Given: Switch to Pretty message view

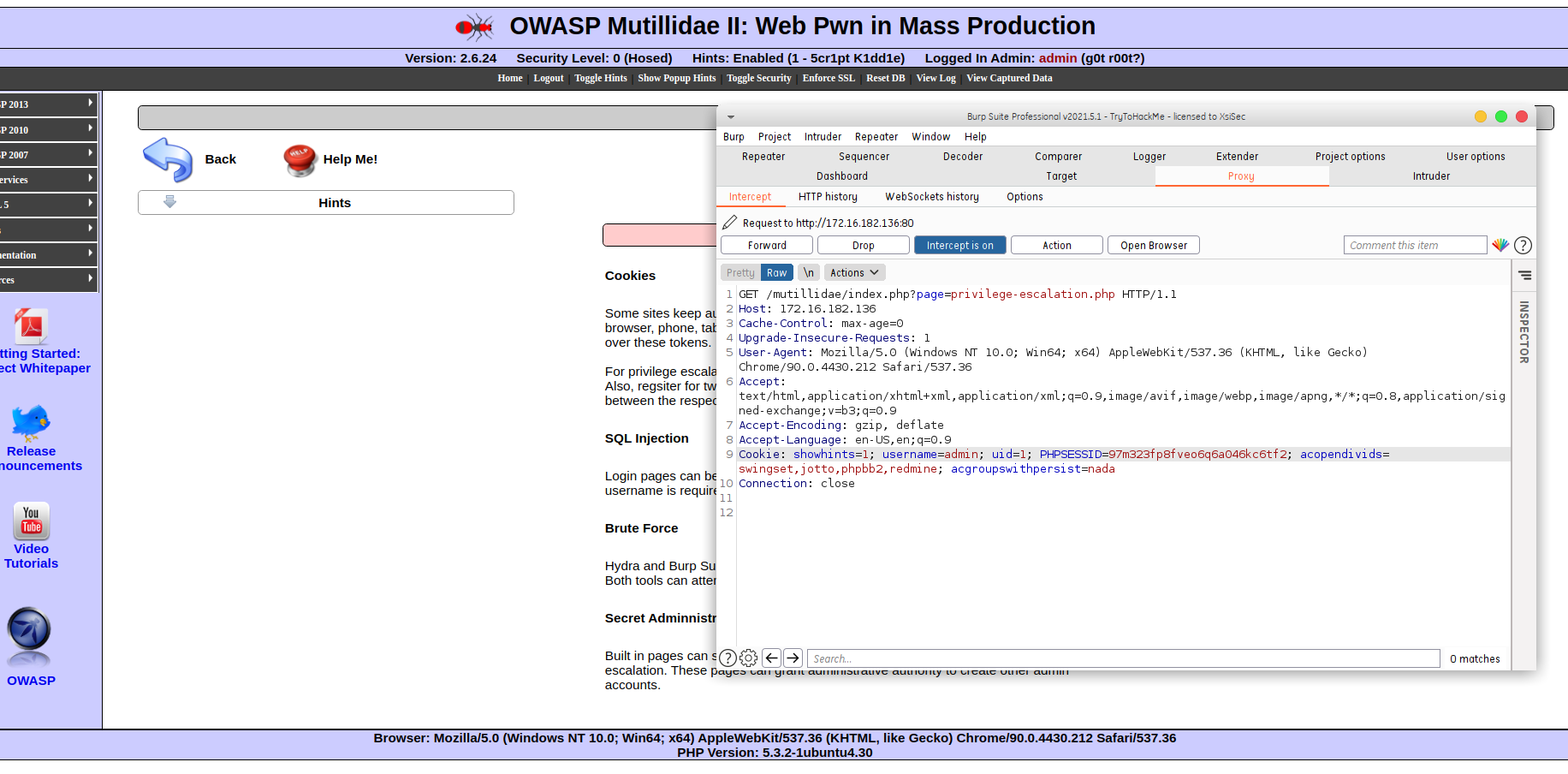Looking at the screenshot, I should coord(740,272).
